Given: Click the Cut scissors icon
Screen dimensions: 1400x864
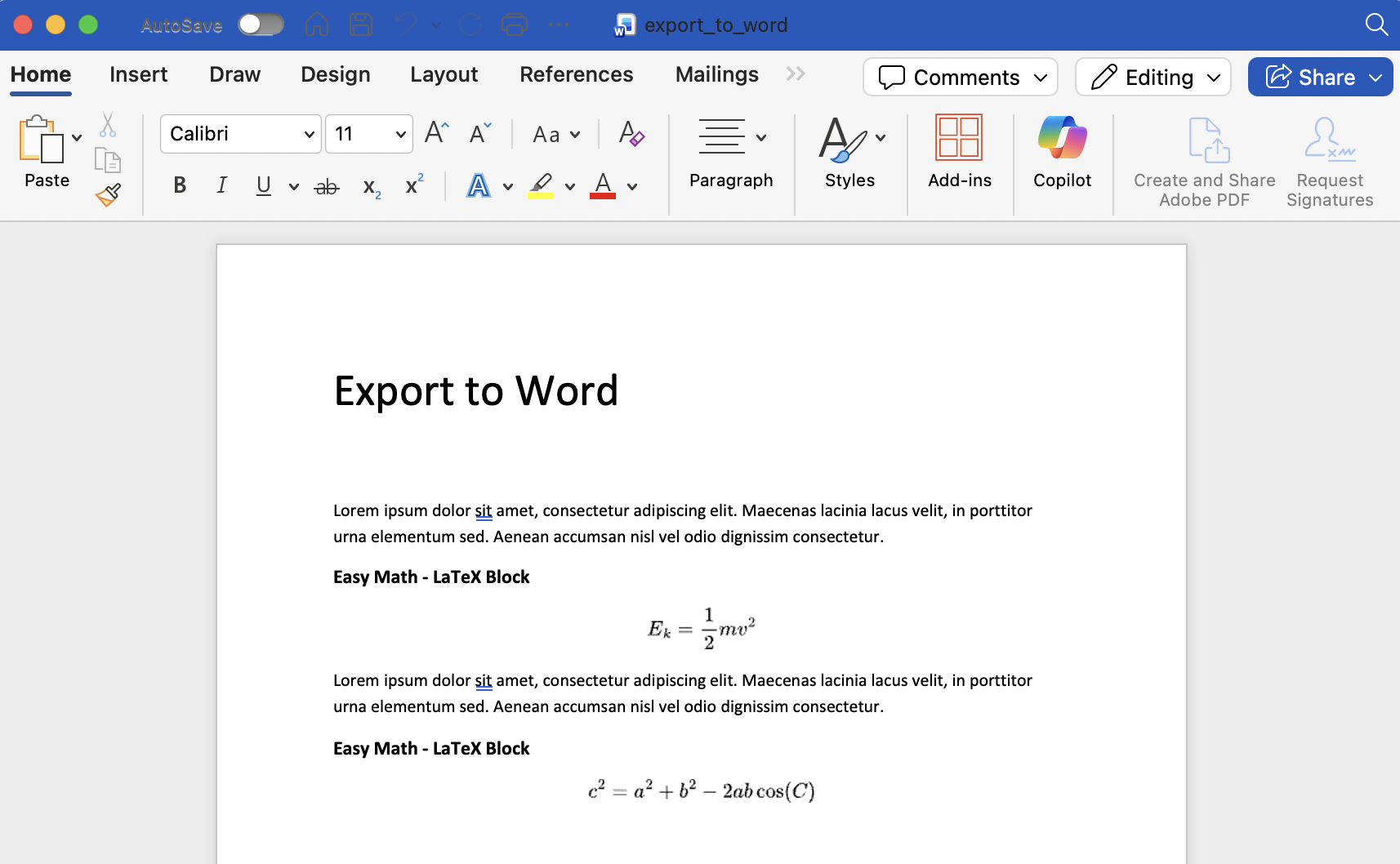Looking at the screenshot, I should (x=107, y=125).
